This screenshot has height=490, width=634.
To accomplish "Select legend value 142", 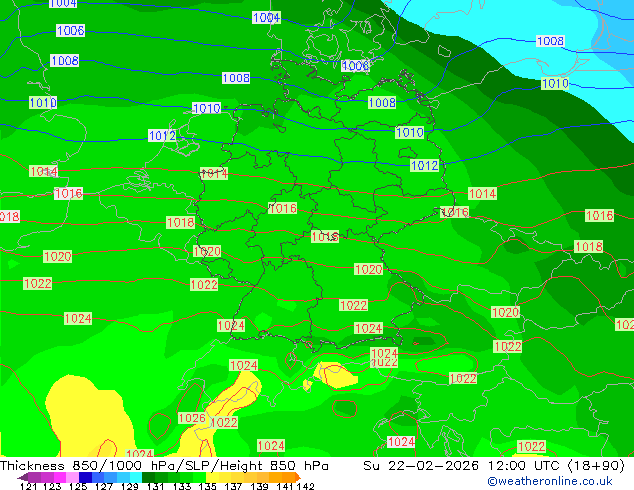I will pyautogui.click(x=306, y=486).
